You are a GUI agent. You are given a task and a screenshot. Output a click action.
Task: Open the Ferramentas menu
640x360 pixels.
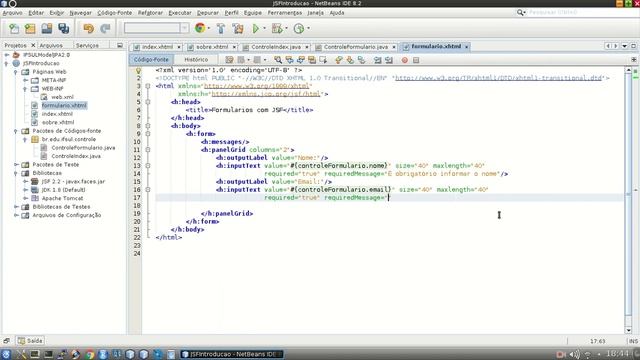pyautogui.click(x=284, y=13)
